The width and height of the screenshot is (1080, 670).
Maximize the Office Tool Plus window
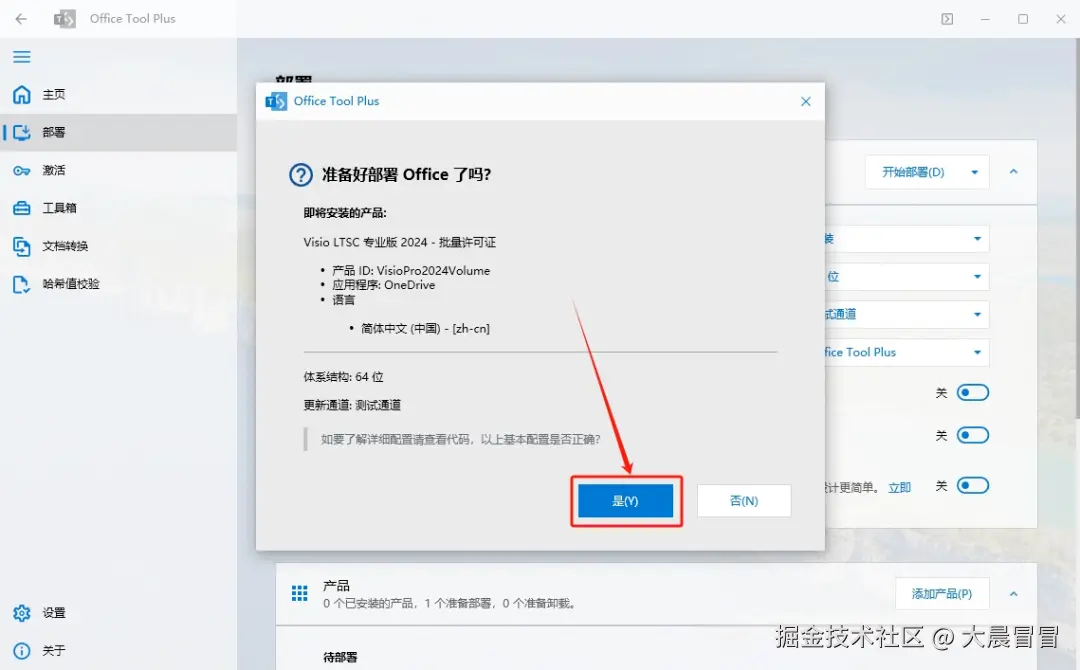[1023, 19]
